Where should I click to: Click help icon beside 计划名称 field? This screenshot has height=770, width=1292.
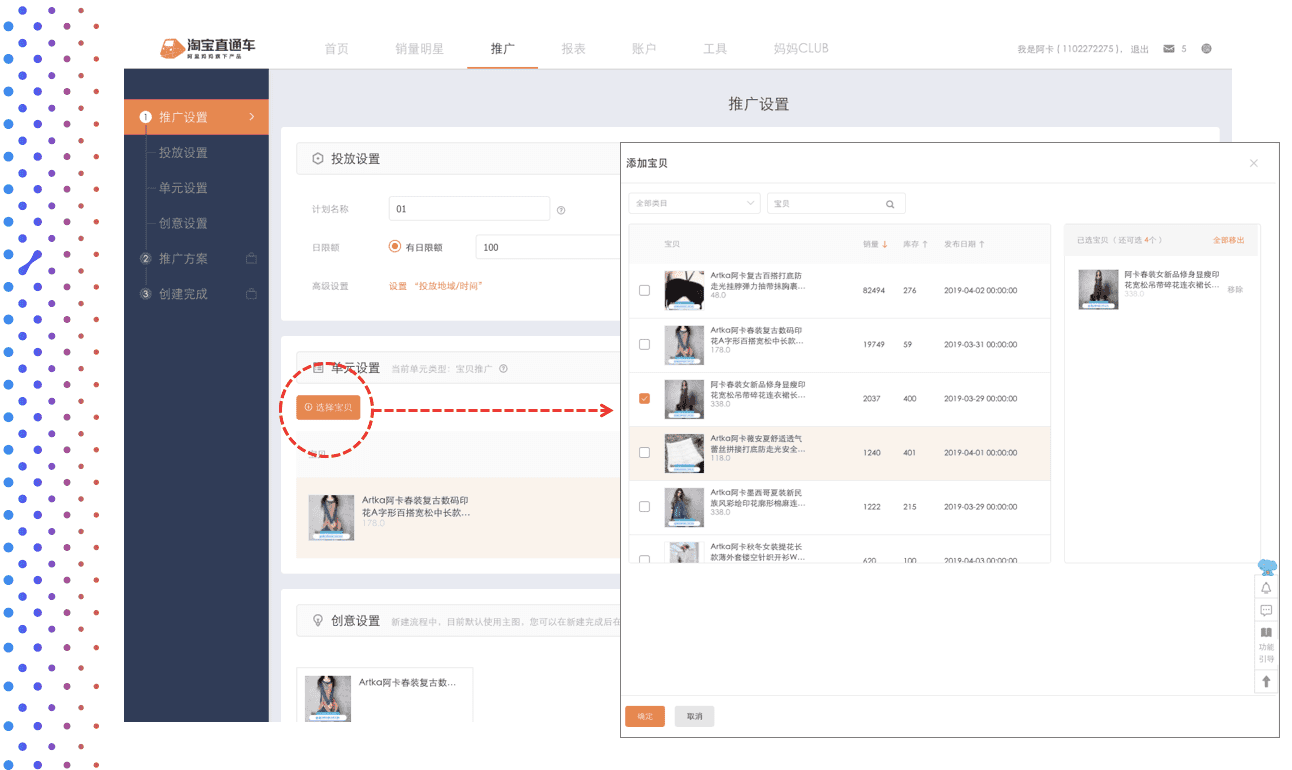[x=561, y=210]
